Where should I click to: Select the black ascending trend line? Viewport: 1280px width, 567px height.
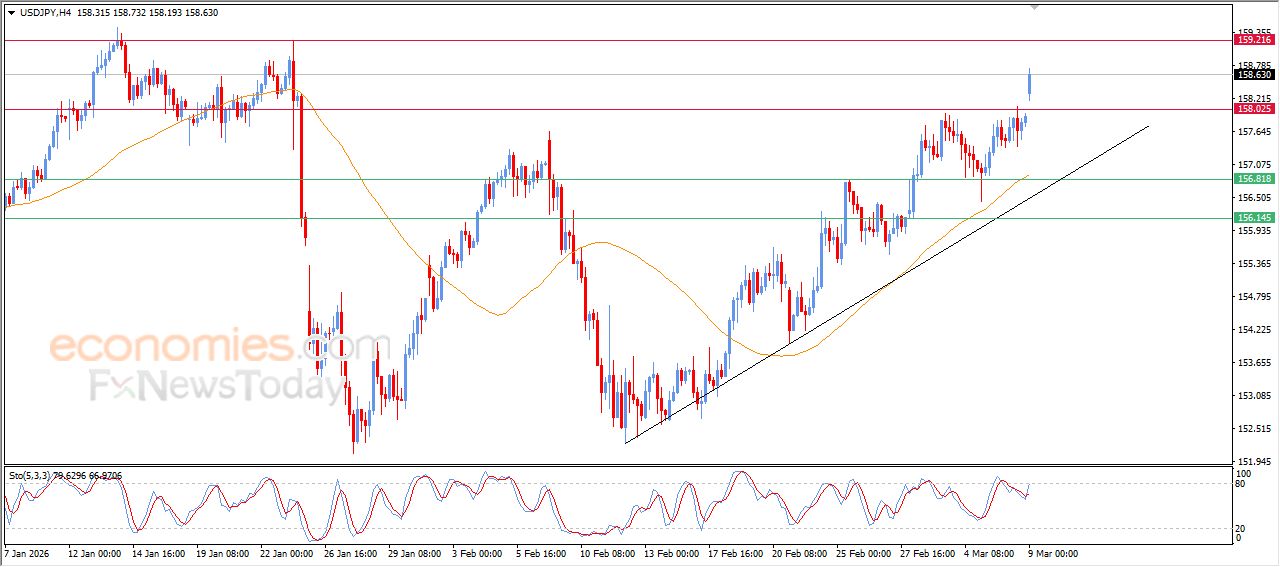[900, 278]
